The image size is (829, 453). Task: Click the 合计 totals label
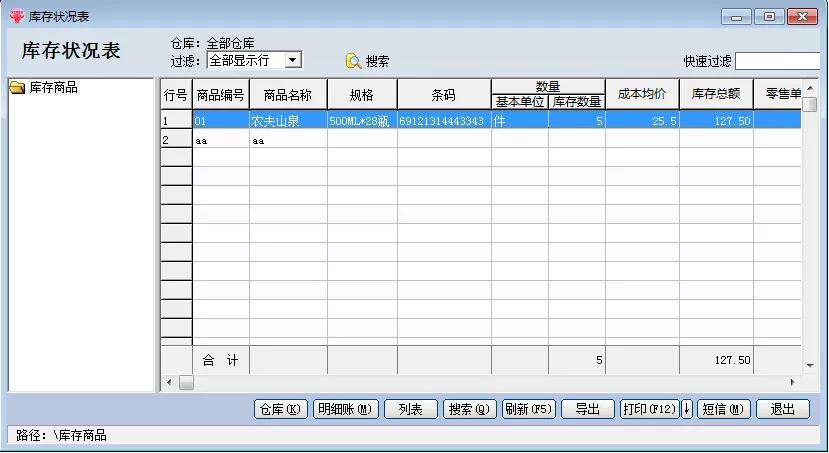[220, 360]
